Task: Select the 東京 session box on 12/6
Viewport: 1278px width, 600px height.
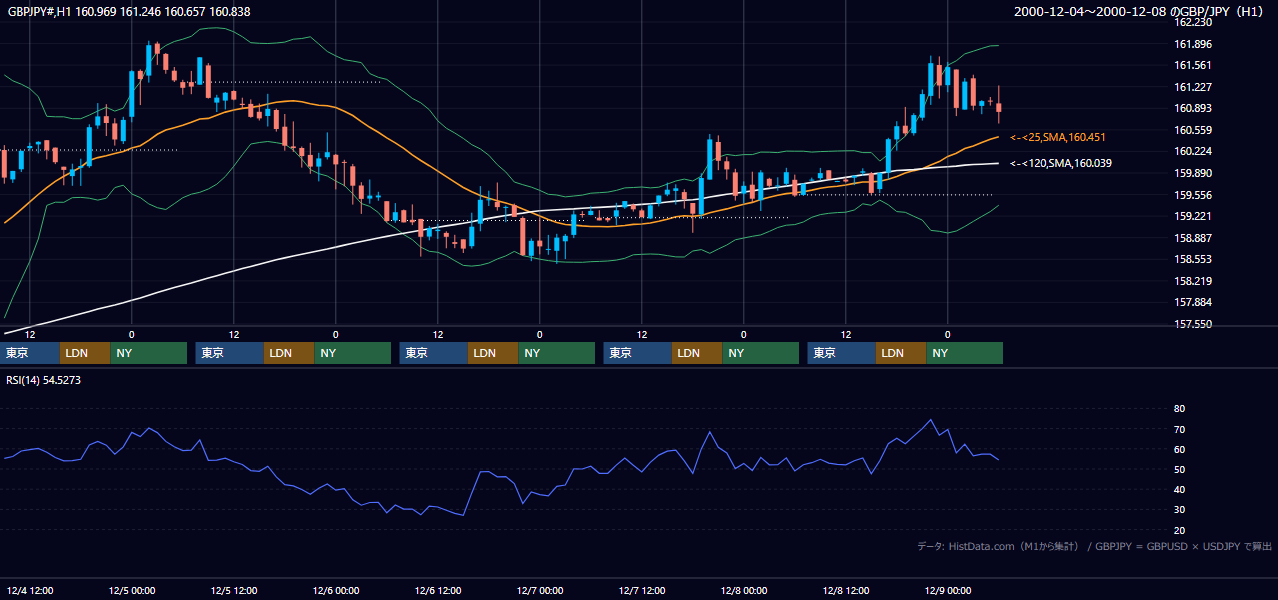Action: [x=434, y=353]
